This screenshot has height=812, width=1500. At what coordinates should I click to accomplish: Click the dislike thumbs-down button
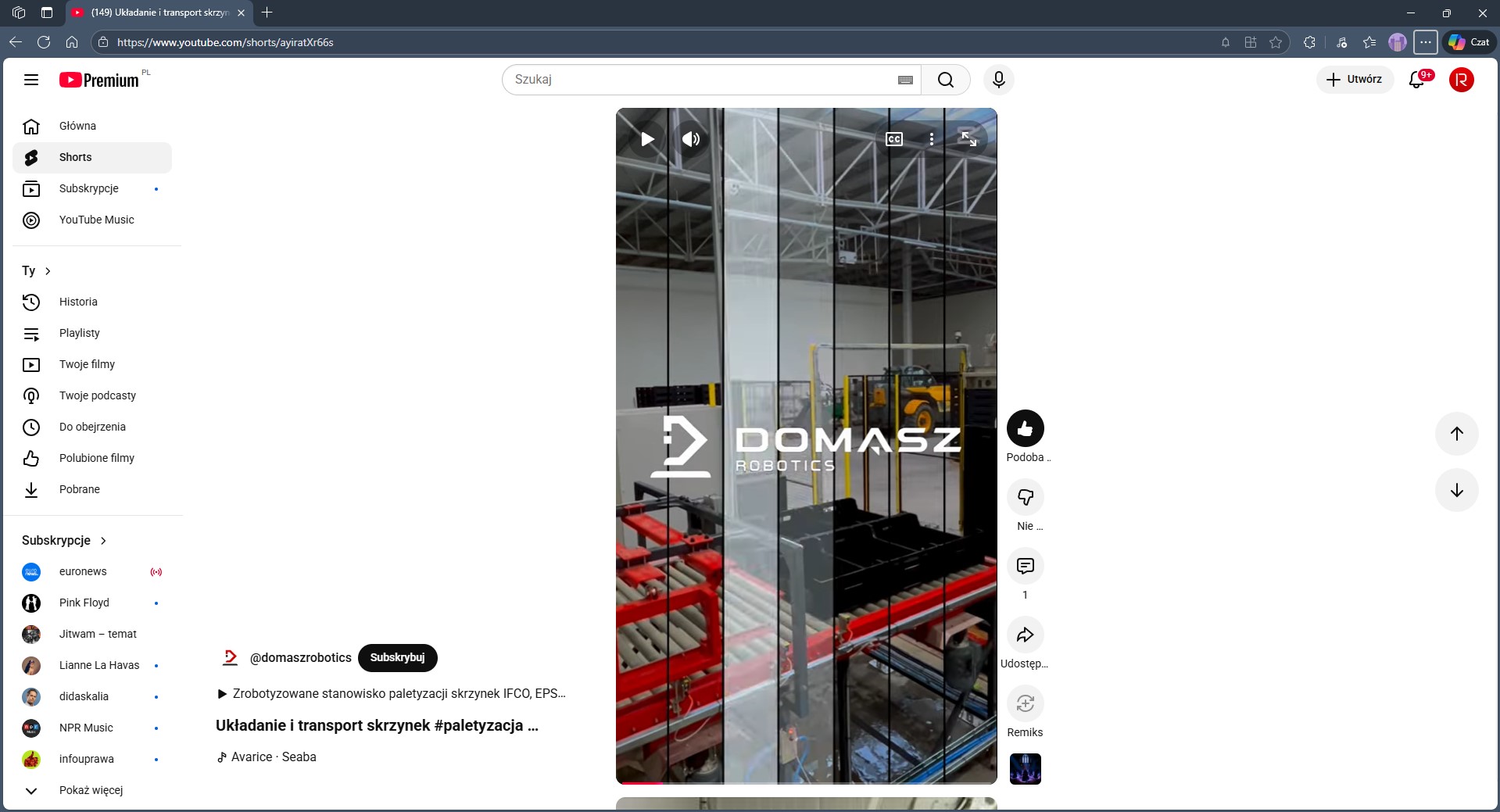1025,497
